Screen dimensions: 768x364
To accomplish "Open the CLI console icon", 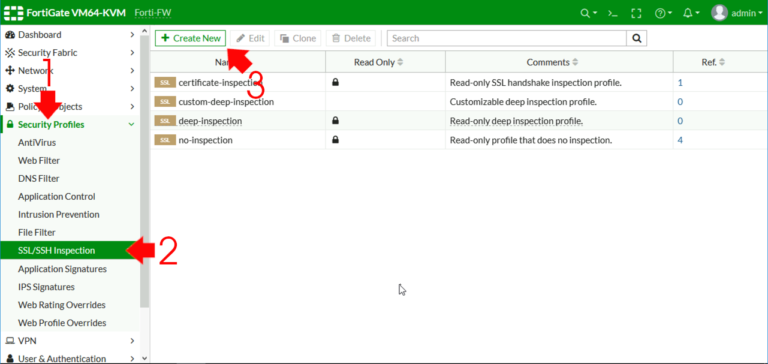I will click(613, 13).
